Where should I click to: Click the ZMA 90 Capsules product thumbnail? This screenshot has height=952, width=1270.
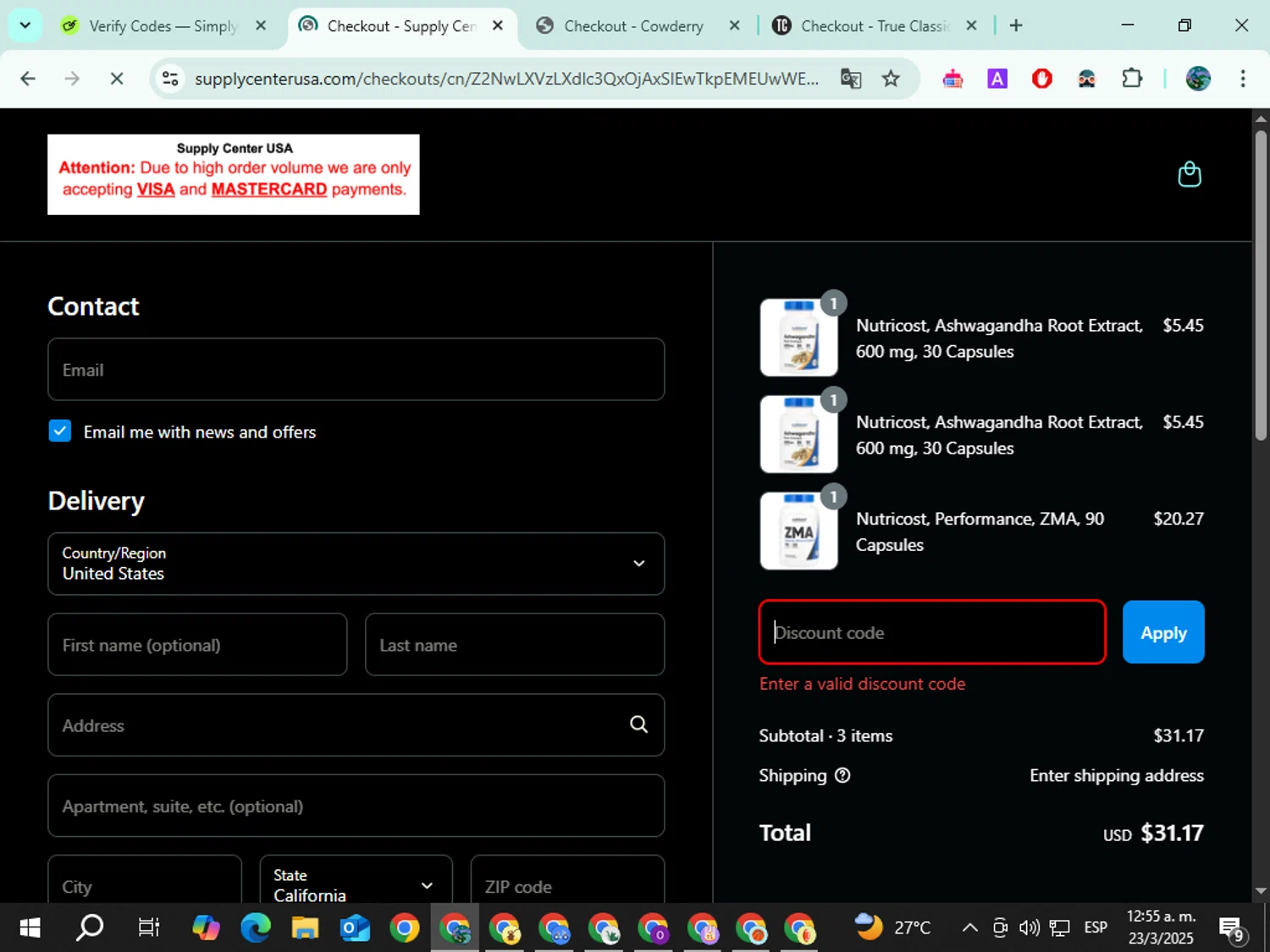point(798,531)
